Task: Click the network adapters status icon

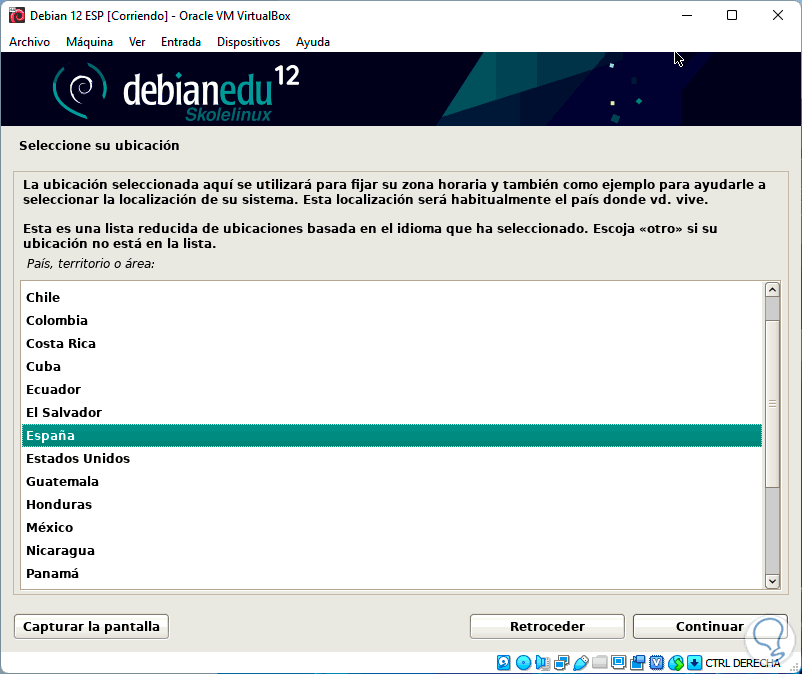Action: pos(562,663)
